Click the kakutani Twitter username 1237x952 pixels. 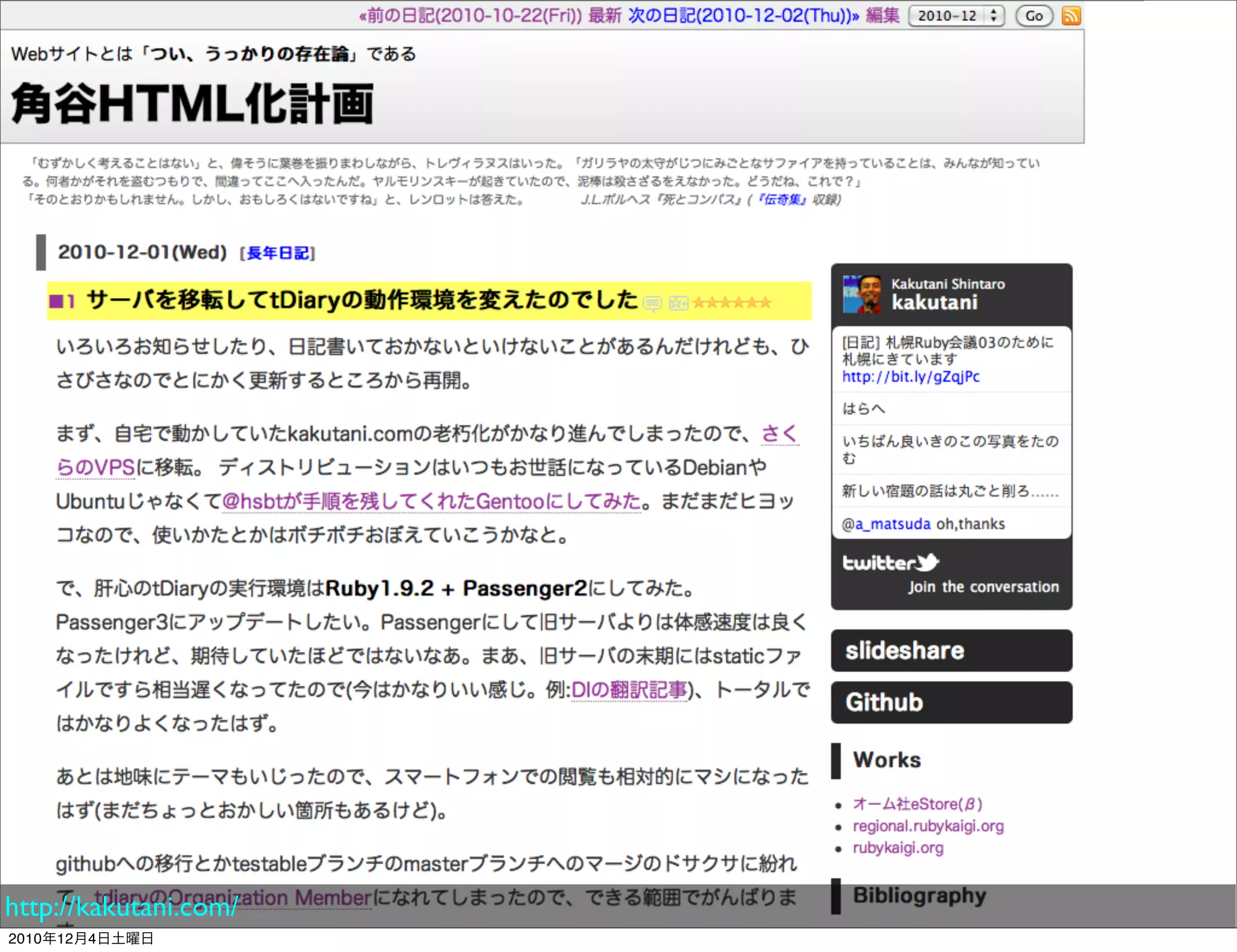934,302
